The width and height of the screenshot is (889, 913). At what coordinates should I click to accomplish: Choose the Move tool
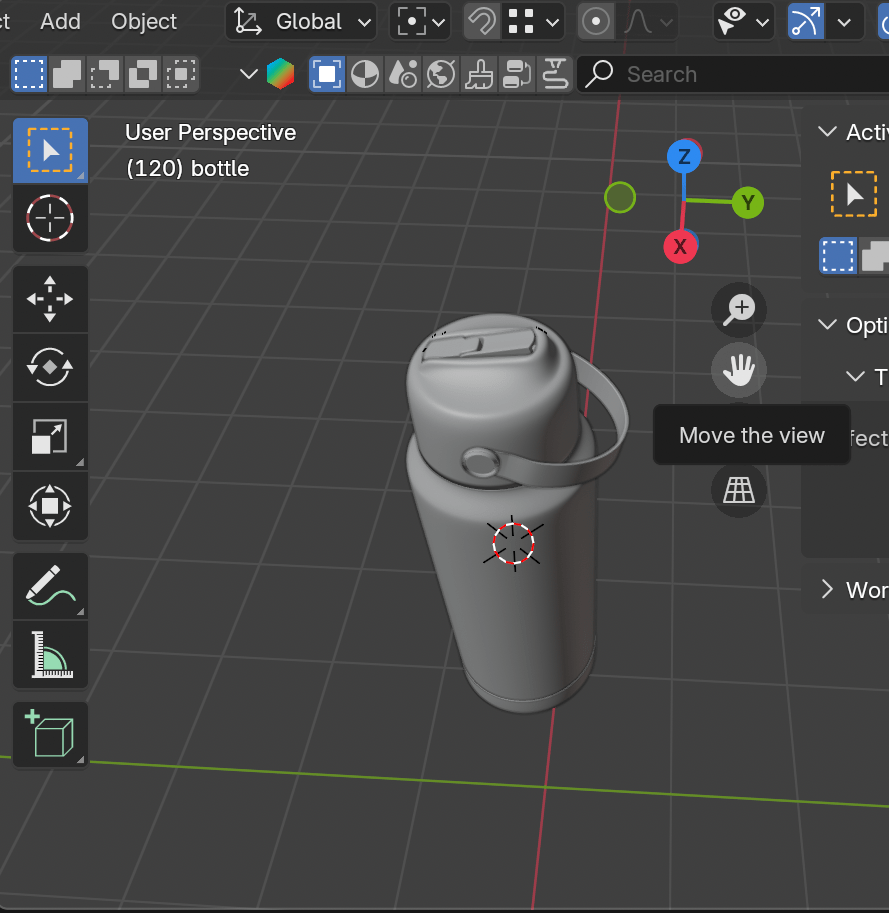pyautogui.click(x=50, y=299)
